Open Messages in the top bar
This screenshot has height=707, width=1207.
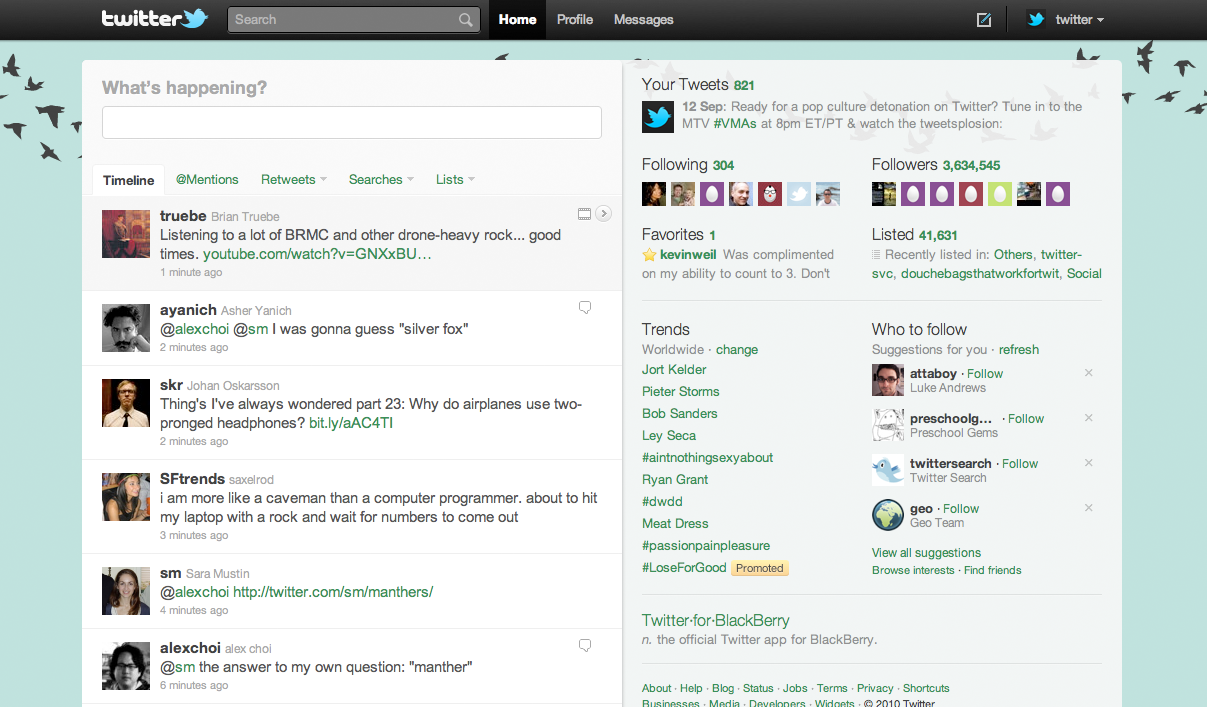(643, 19)
